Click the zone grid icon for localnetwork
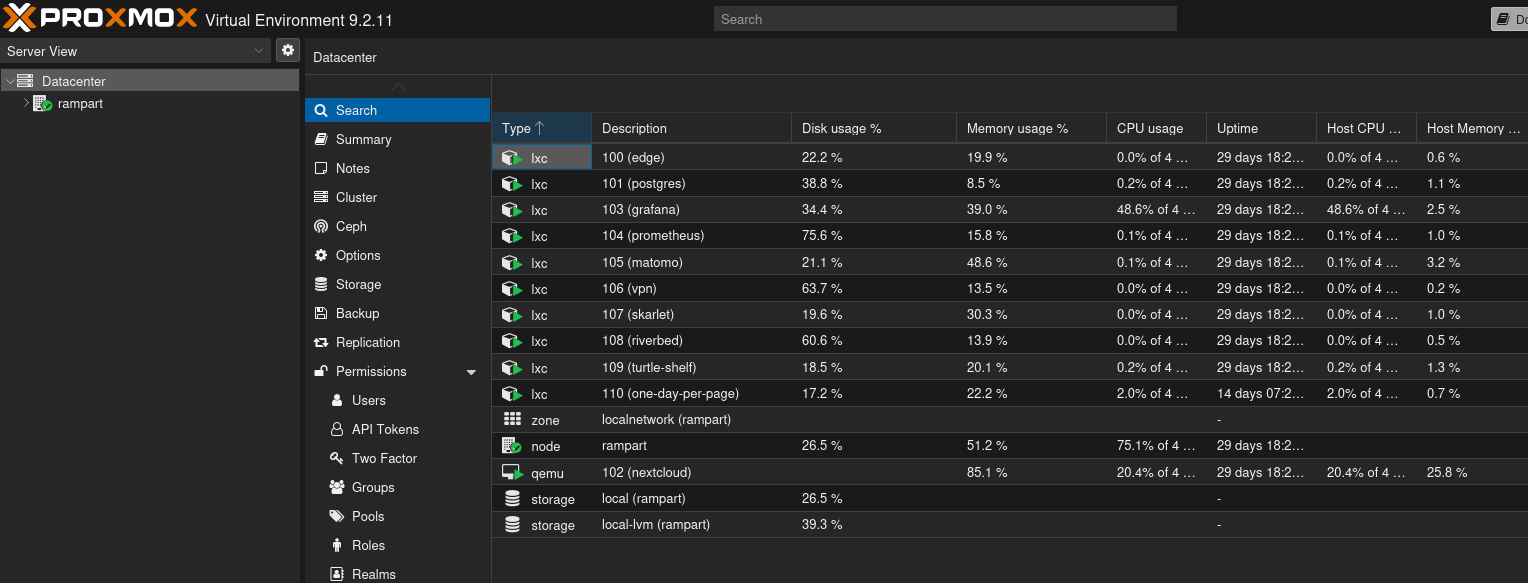Image resolution: width=1528 pixels, height=583 pixels. (512, 420)
